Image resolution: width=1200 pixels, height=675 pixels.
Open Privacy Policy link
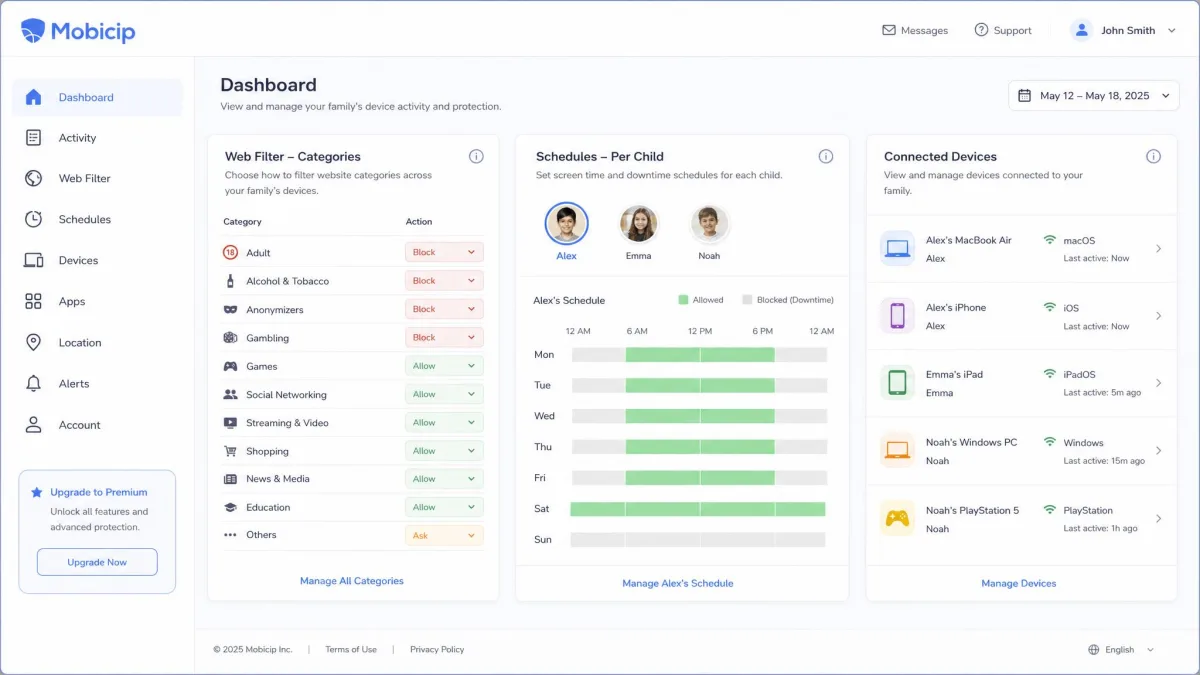pos(437,650)
